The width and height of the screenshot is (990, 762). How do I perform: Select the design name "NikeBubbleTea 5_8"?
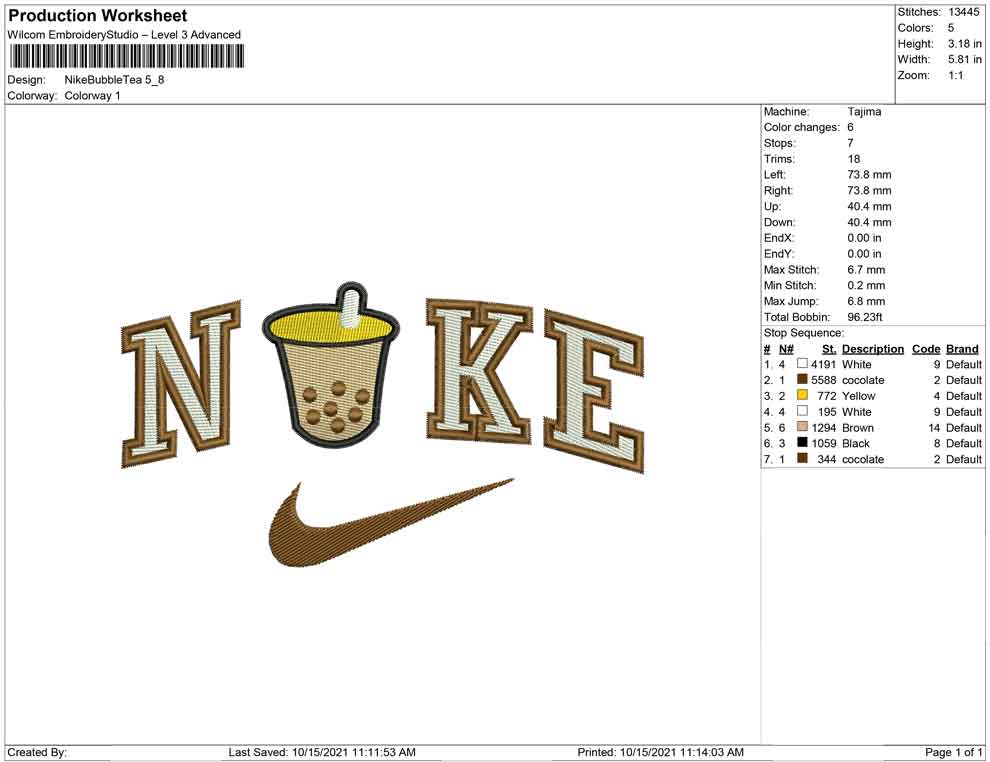pyautogui.click(x=114, y=80)
